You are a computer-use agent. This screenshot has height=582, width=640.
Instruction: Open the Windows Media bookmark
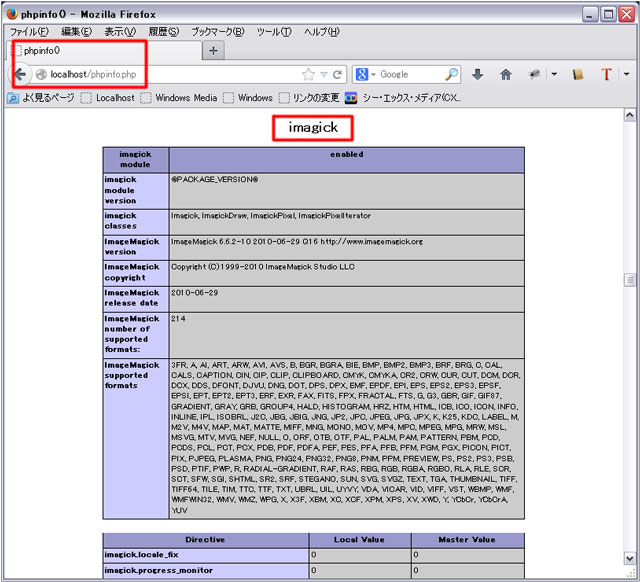(179, 98)
